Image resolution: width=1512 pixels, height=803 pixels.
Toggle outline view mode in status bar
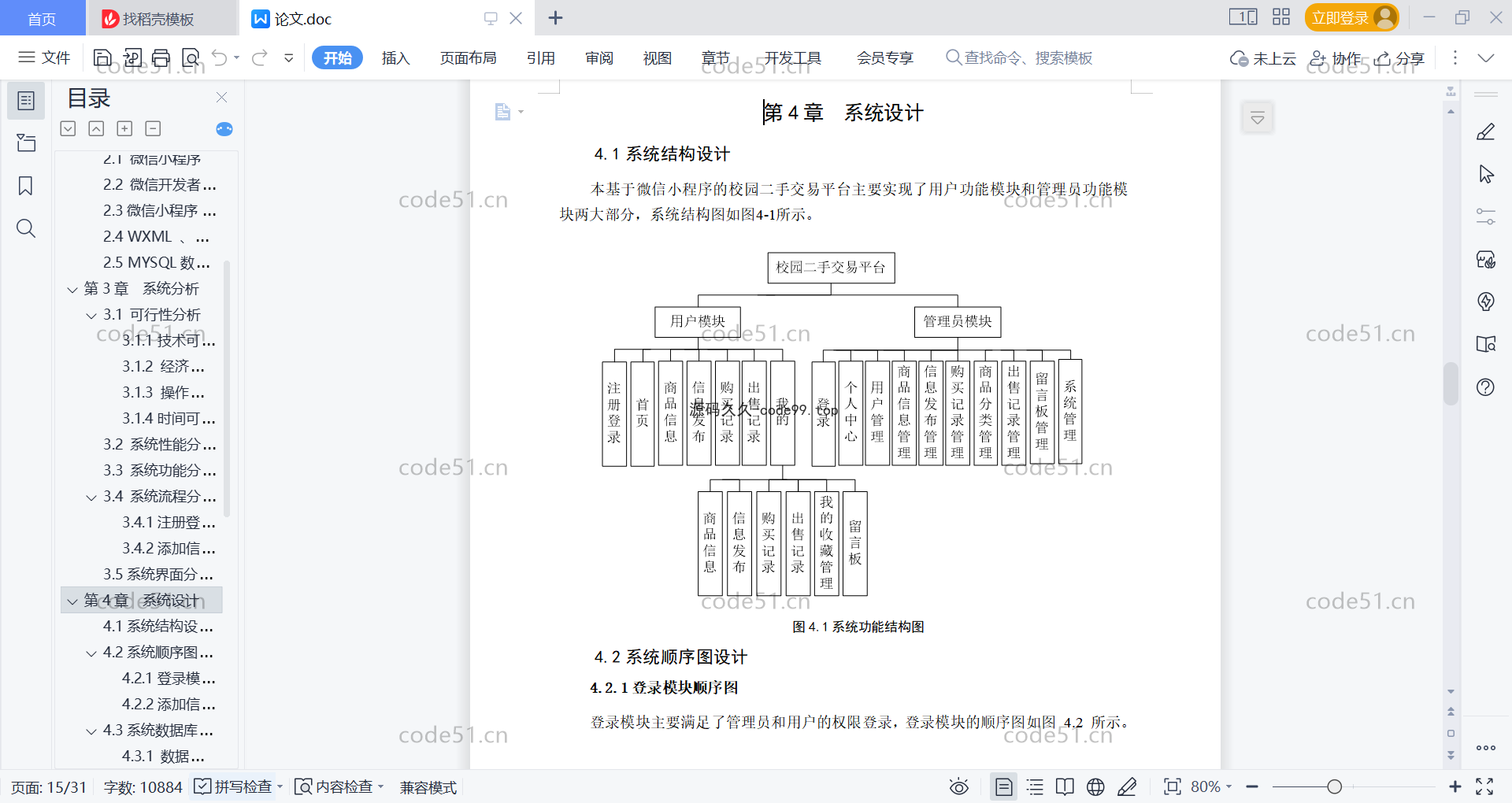pos(1035,786)
